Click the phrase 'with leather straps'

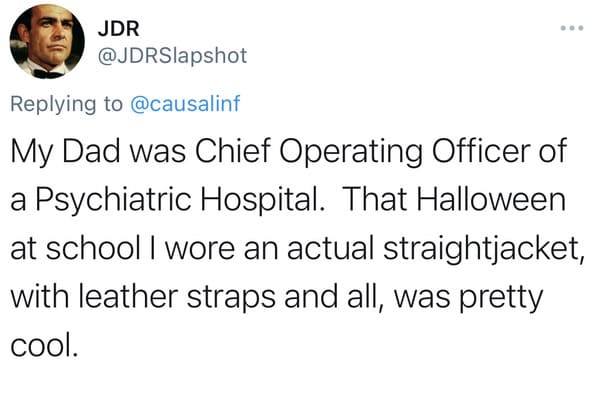[x=143, y=298]
